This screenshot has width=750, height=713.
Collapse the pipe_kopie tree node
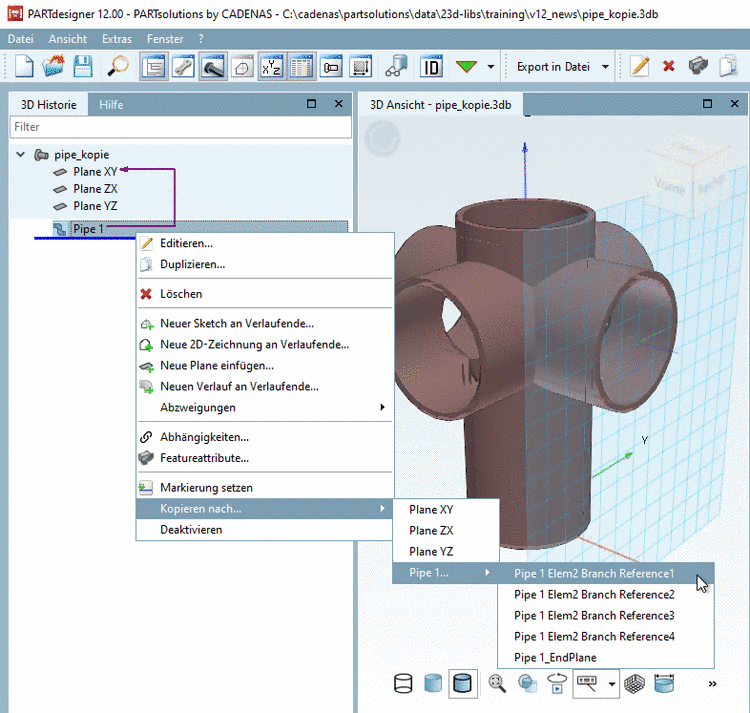click(21, 154)
